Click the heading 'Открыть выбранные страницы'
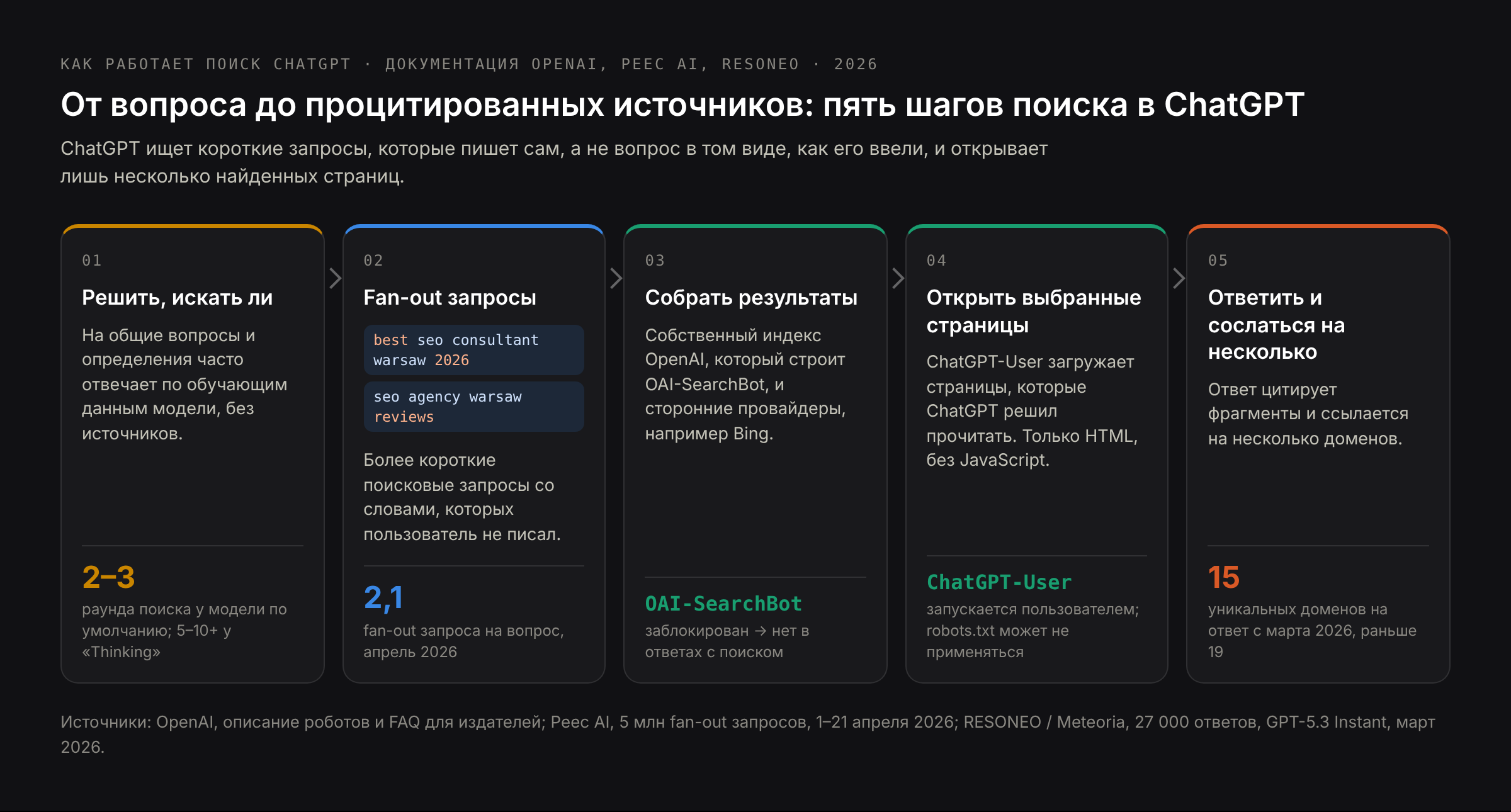The width and height of the screenshot is (1511, 812). (x=1033, y=312)
